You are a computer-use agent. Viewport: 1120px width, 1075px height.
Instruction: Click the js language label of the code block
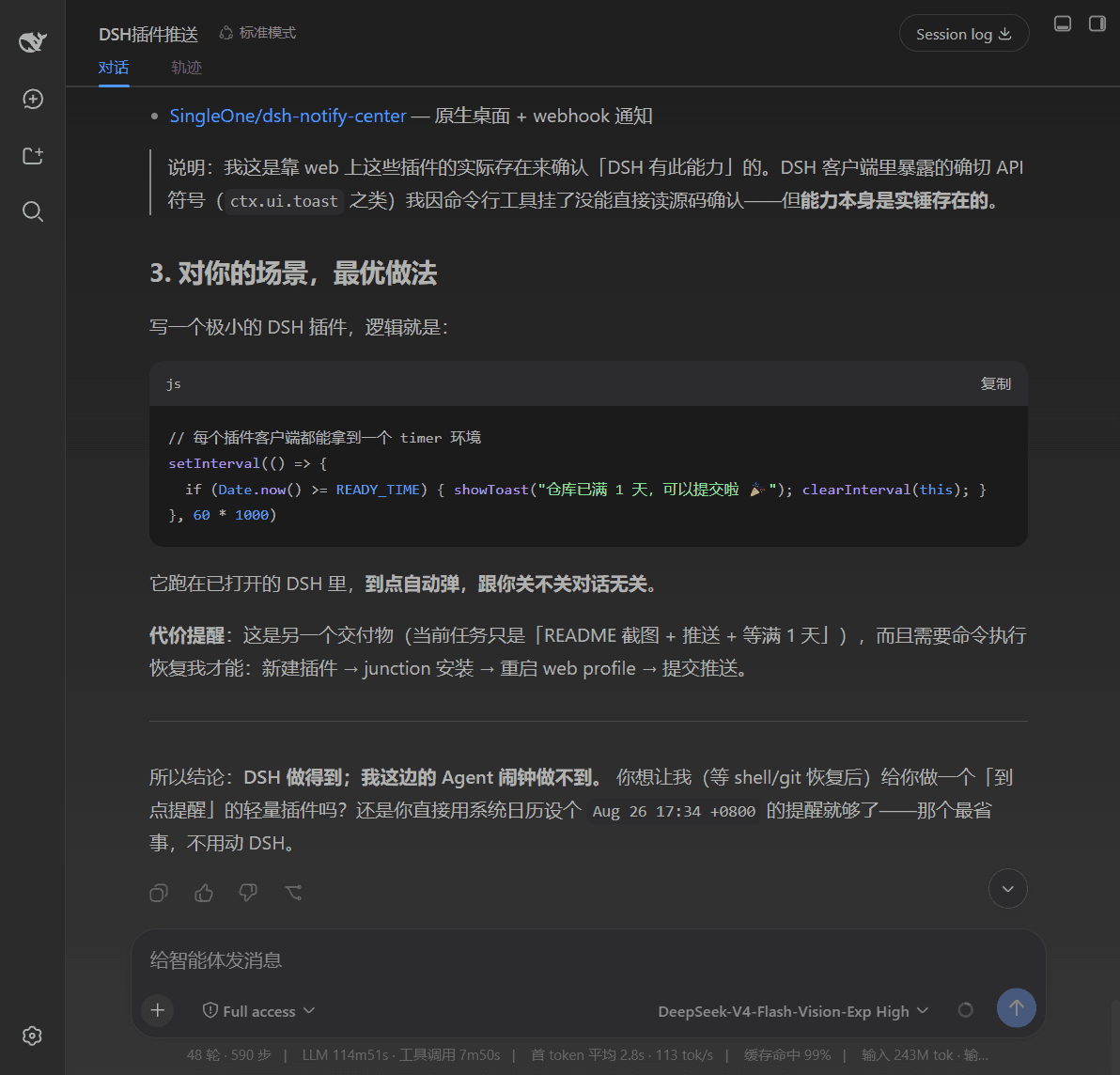pos(174,383)
